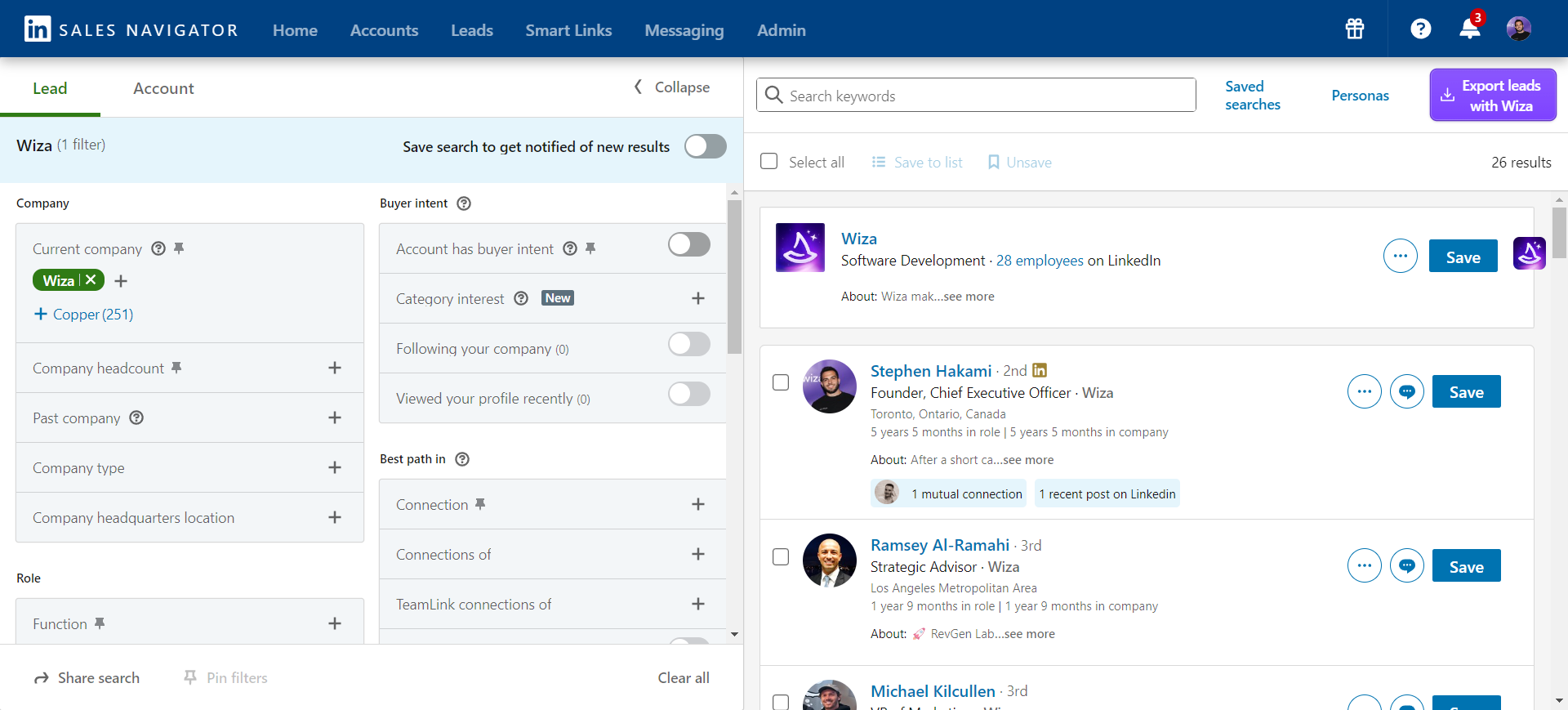
Task: Toggle save search notifications switch
Action: click(x=706, y=146)
